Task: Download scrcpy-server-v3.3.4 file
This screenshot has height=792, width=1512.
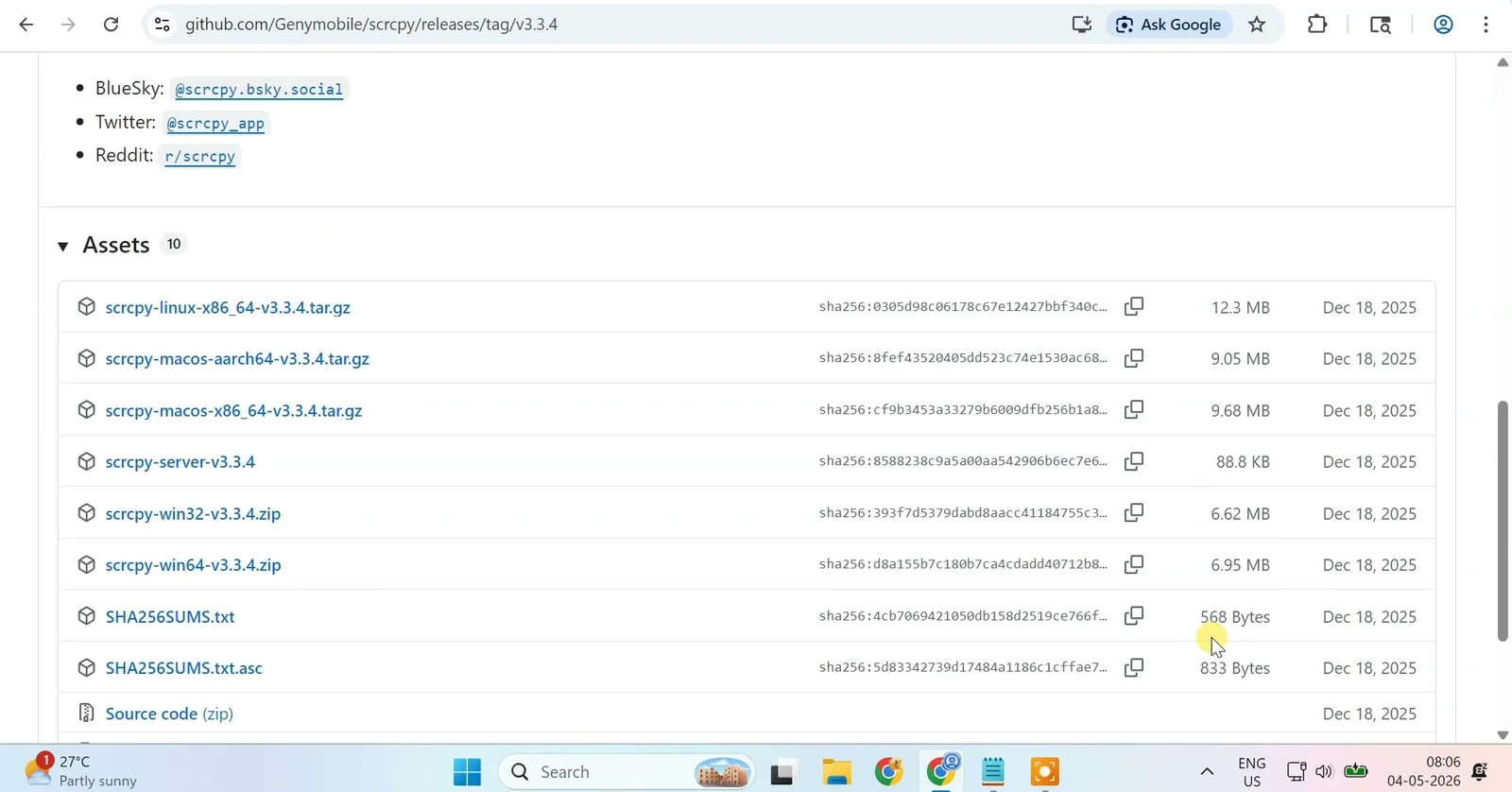Action: pos(180,462)
